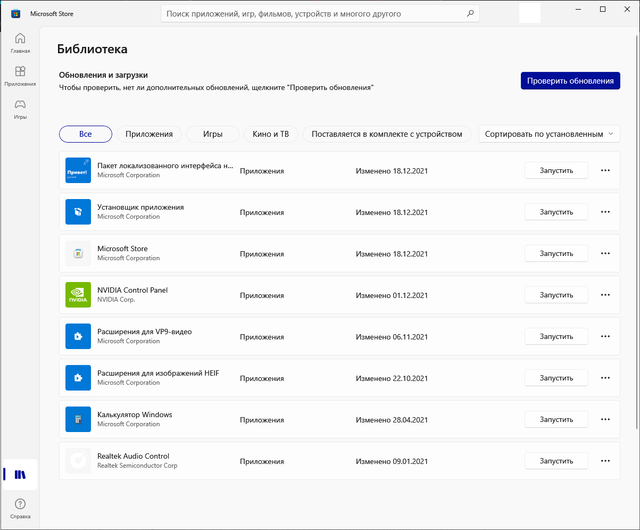640x530 pixels.
Task: Select the Игры filter tab
Action: (x=213, y=134)
